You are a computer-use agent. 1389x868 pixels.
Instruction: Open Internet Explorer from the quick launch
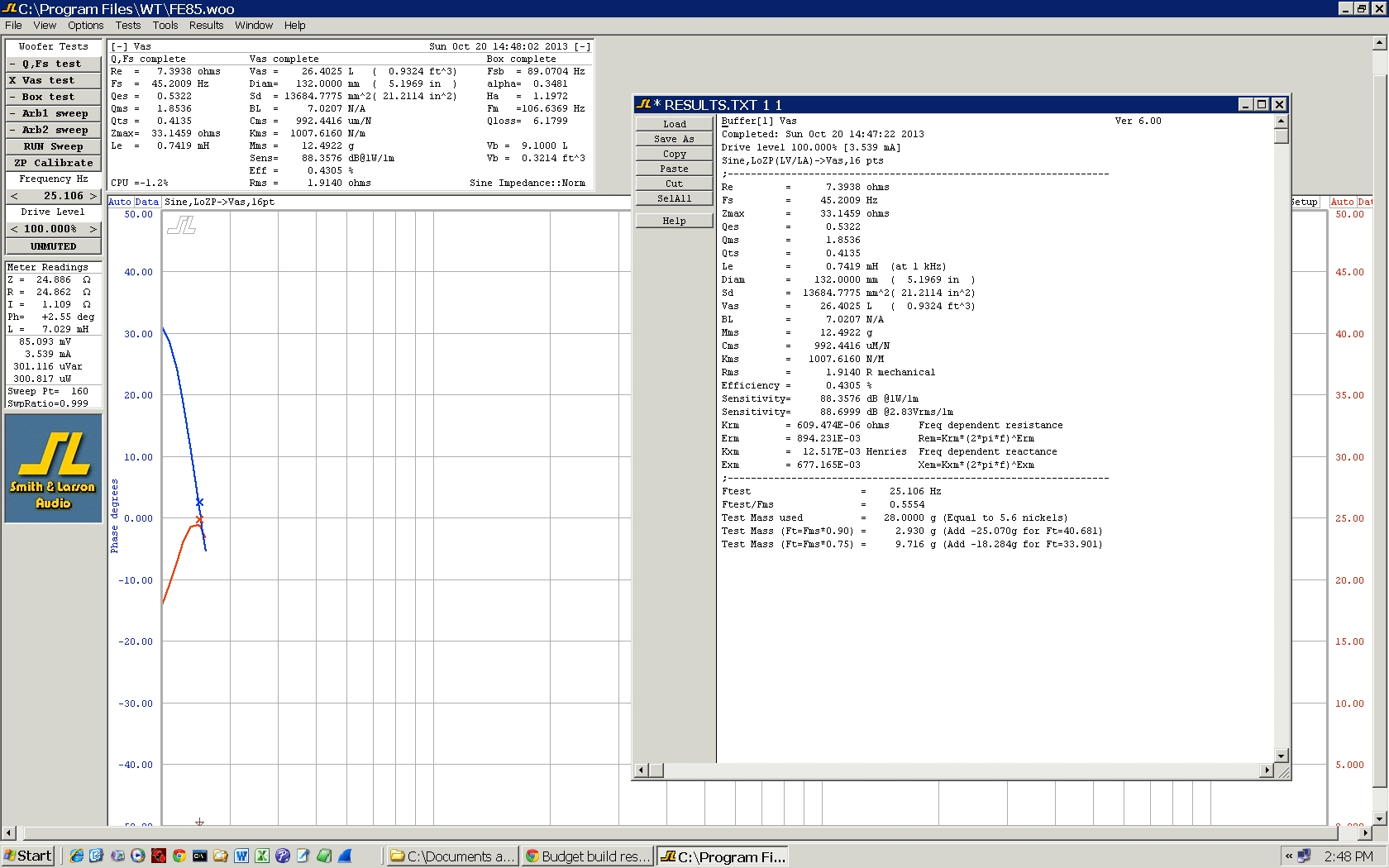click(77, 856)
